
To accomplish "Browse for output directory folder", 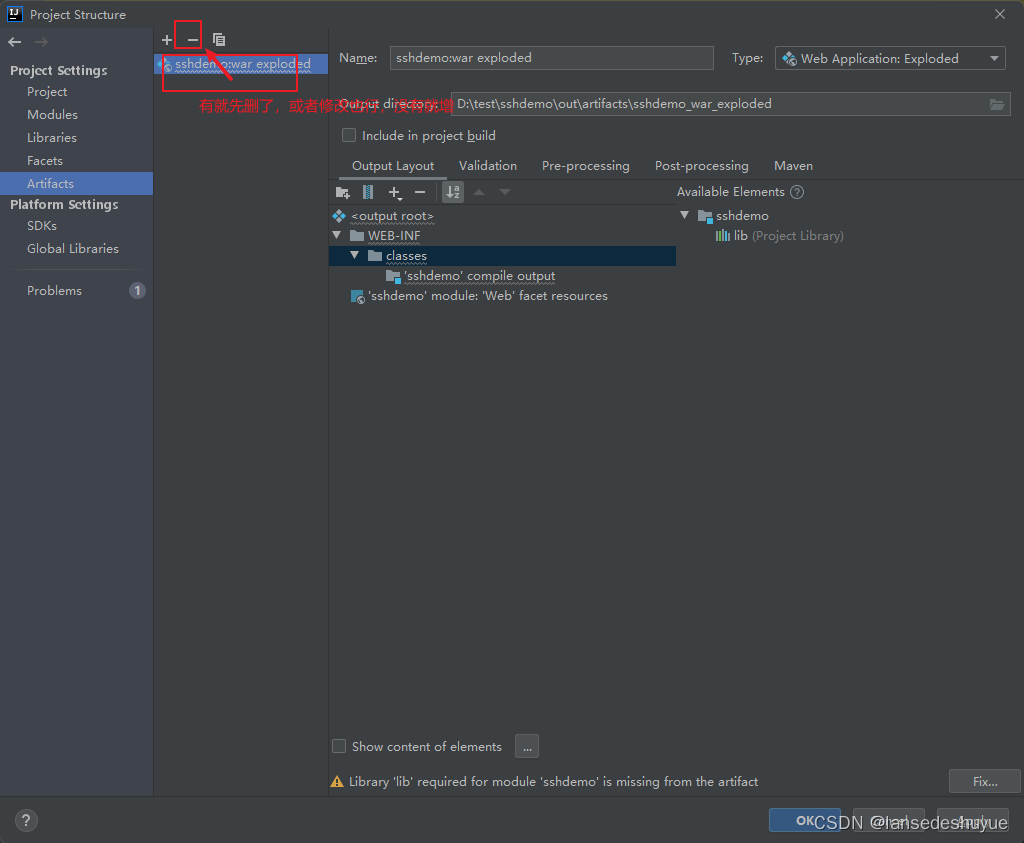I will tap(997, 104).
